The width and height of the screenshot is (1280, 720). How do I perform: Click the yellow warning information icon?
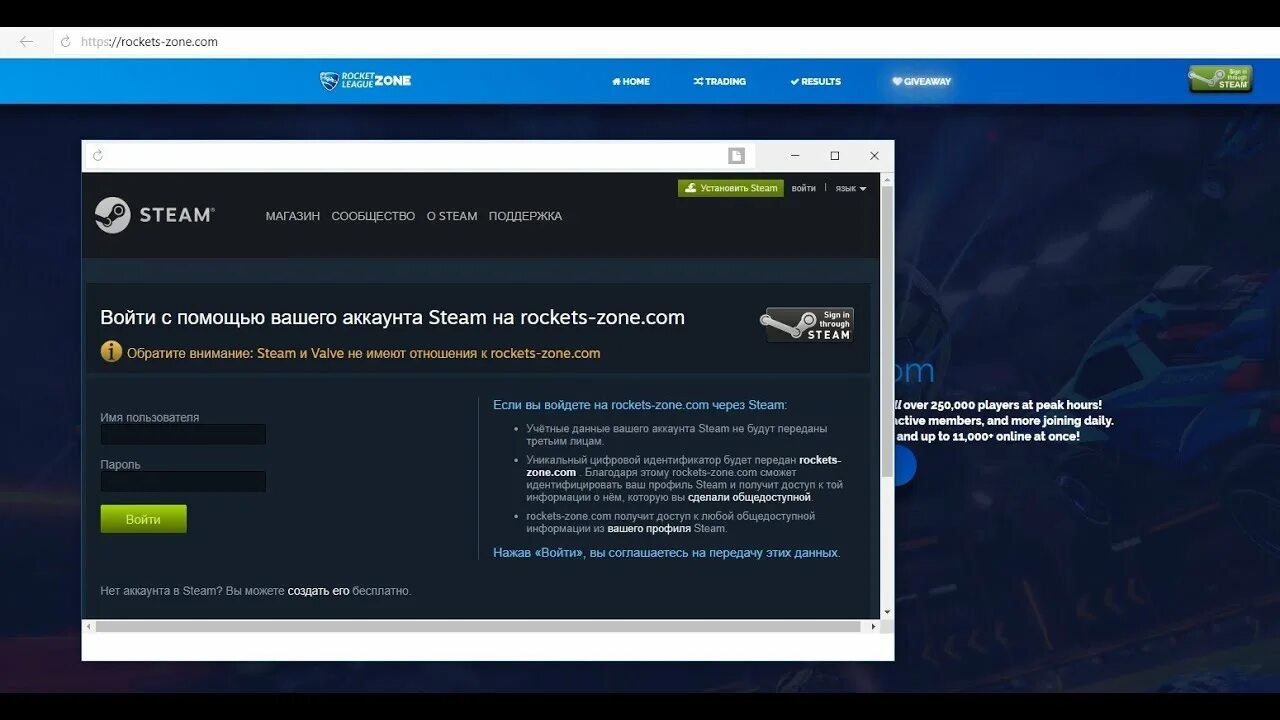tap(111, 352)
